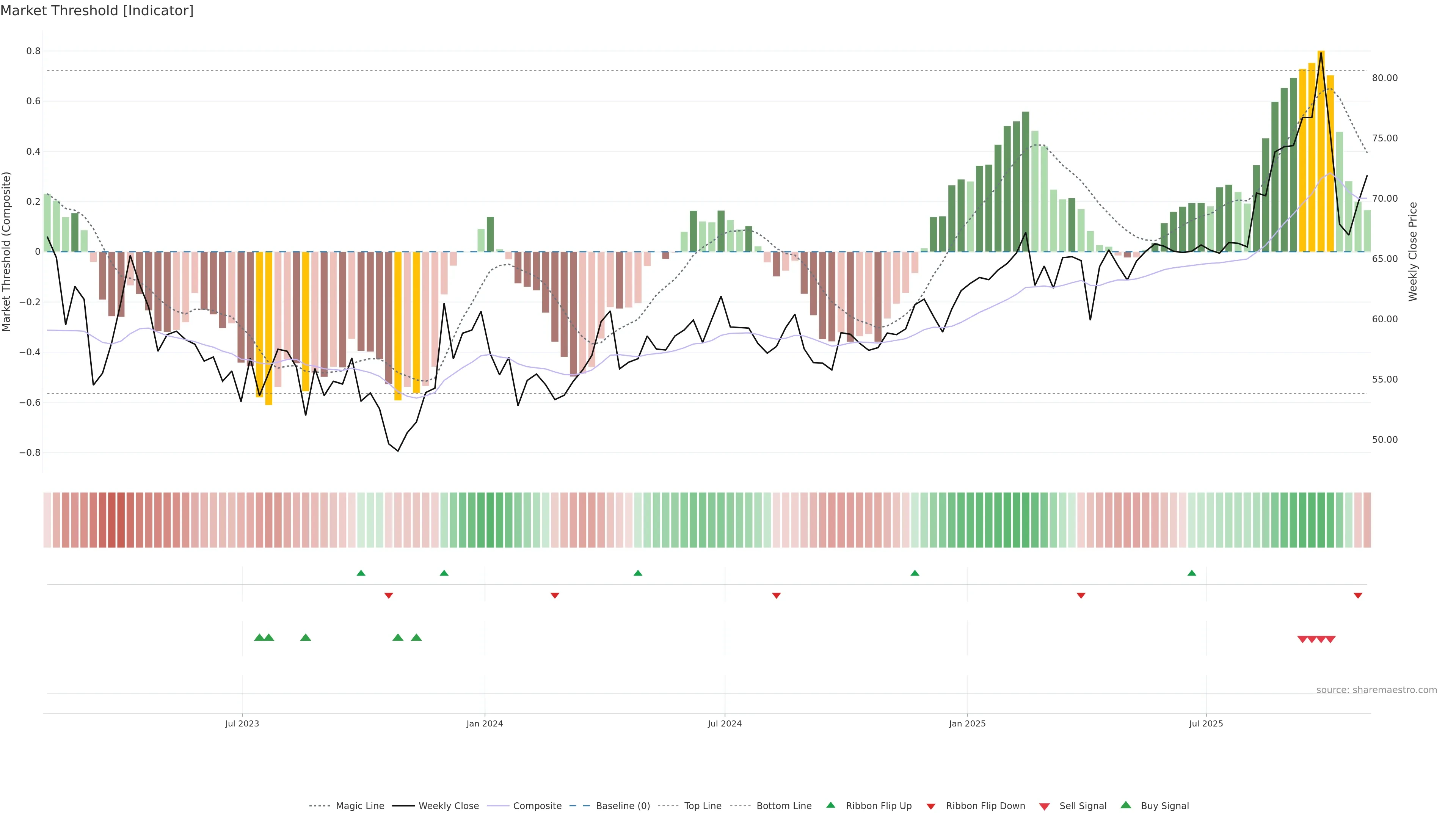Click the Weekly Close Price axis title
Screen dimensions: 1456x819
(x=1412, y=251)
